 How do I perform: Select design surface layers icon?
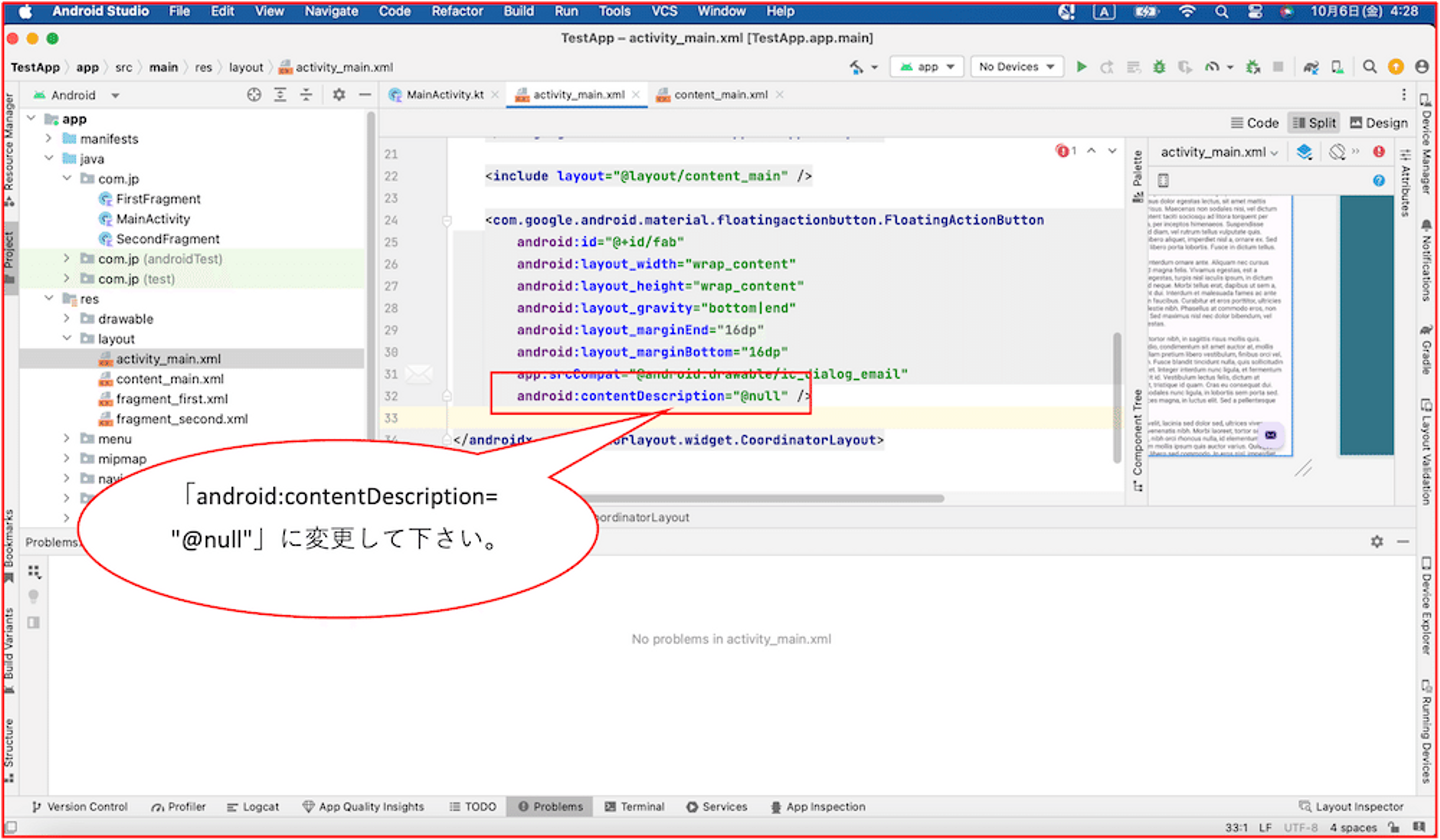1304,153
